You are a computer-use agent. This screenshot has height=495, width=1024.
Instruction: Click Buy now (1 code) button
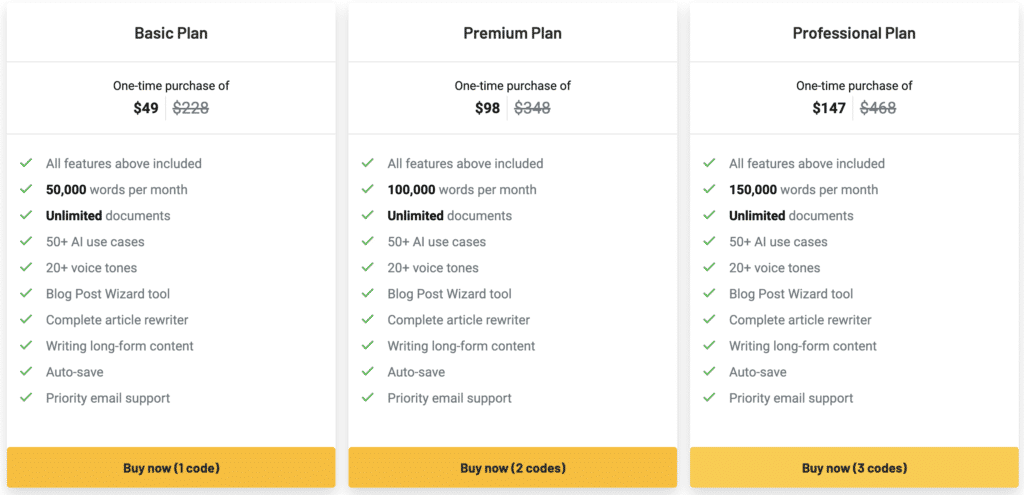click(x=171, y=468)
